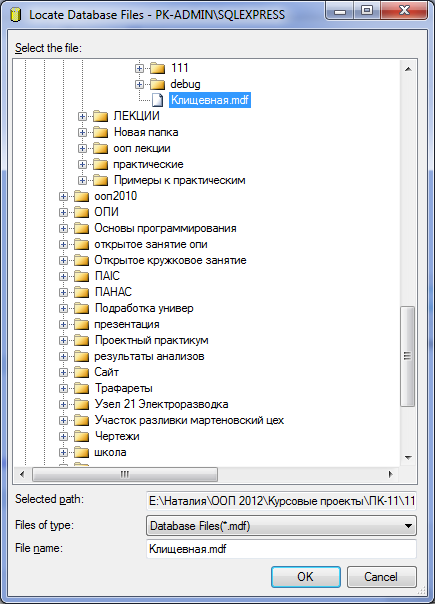Select the Основы программирования folder label
The width and height of the screenshot is (435, 604).
pos(165,228)
